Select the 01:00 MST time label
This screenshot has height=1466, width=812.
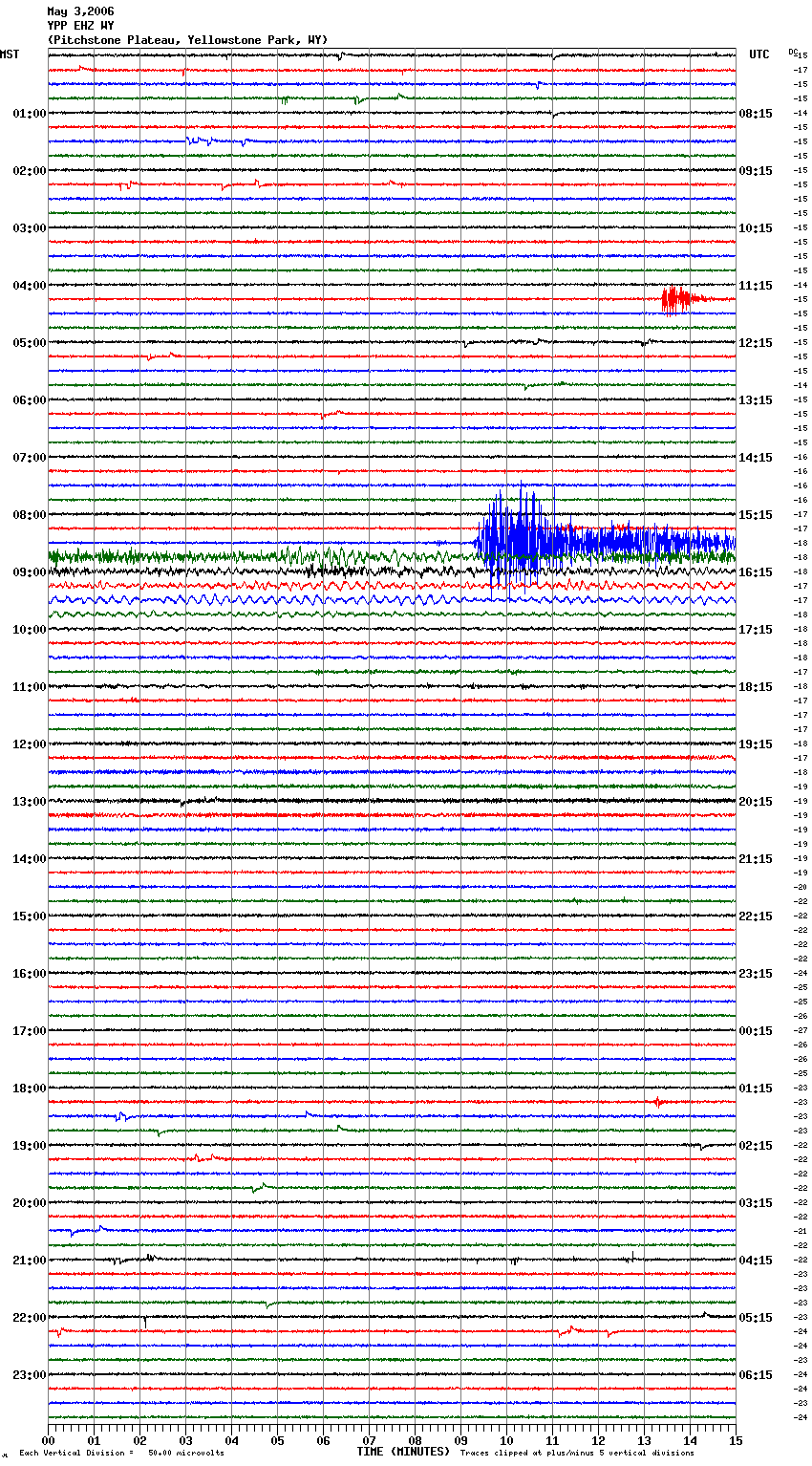(30, 114)
